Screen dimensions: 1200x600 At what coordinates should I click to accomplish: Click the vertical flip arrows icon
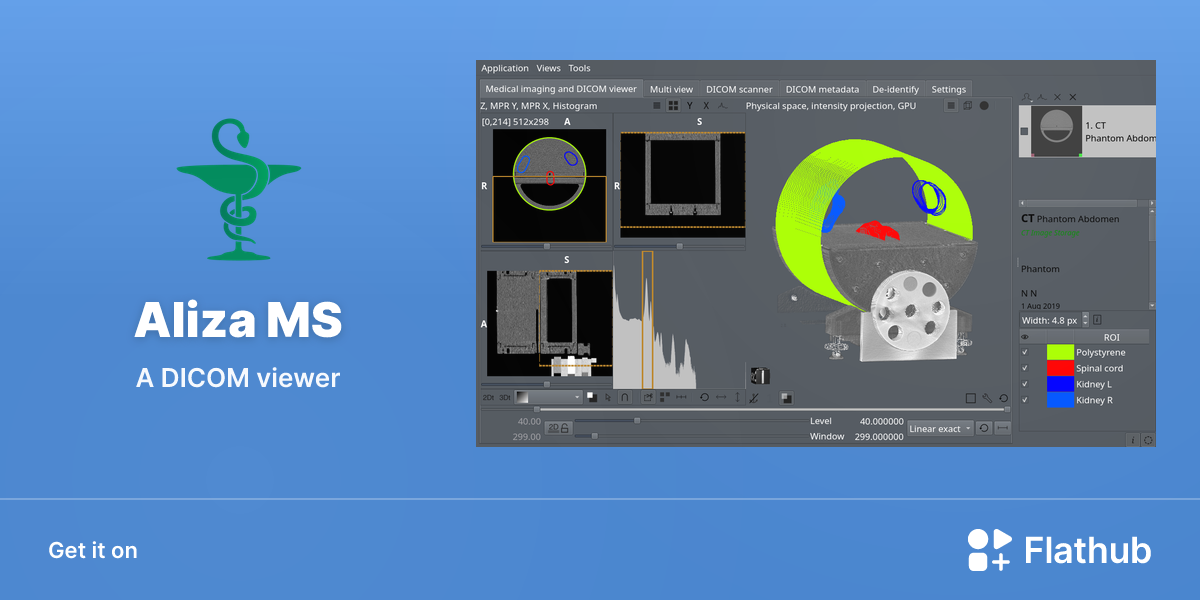tap(738, 397)
